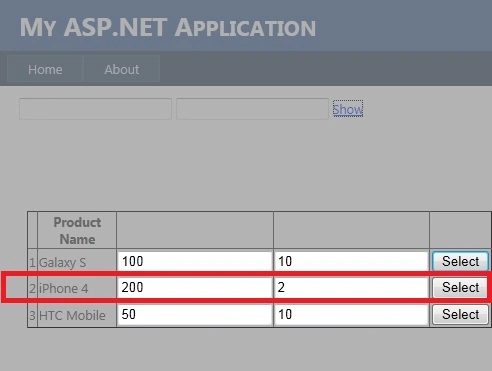Open the About menu item
Image resolution: width=492 pixels, height=371 pixels.
(121, 69)
